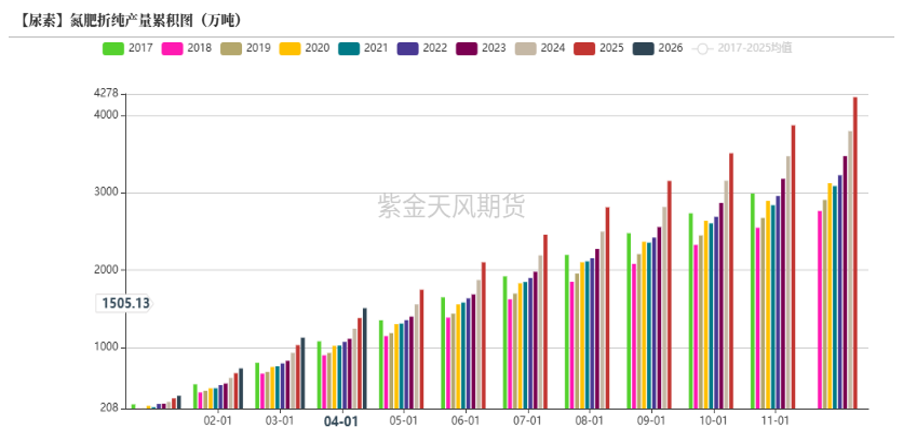Toggle the 2017 legend series
This screenshot has width=903, height=432.
(128, 48)
